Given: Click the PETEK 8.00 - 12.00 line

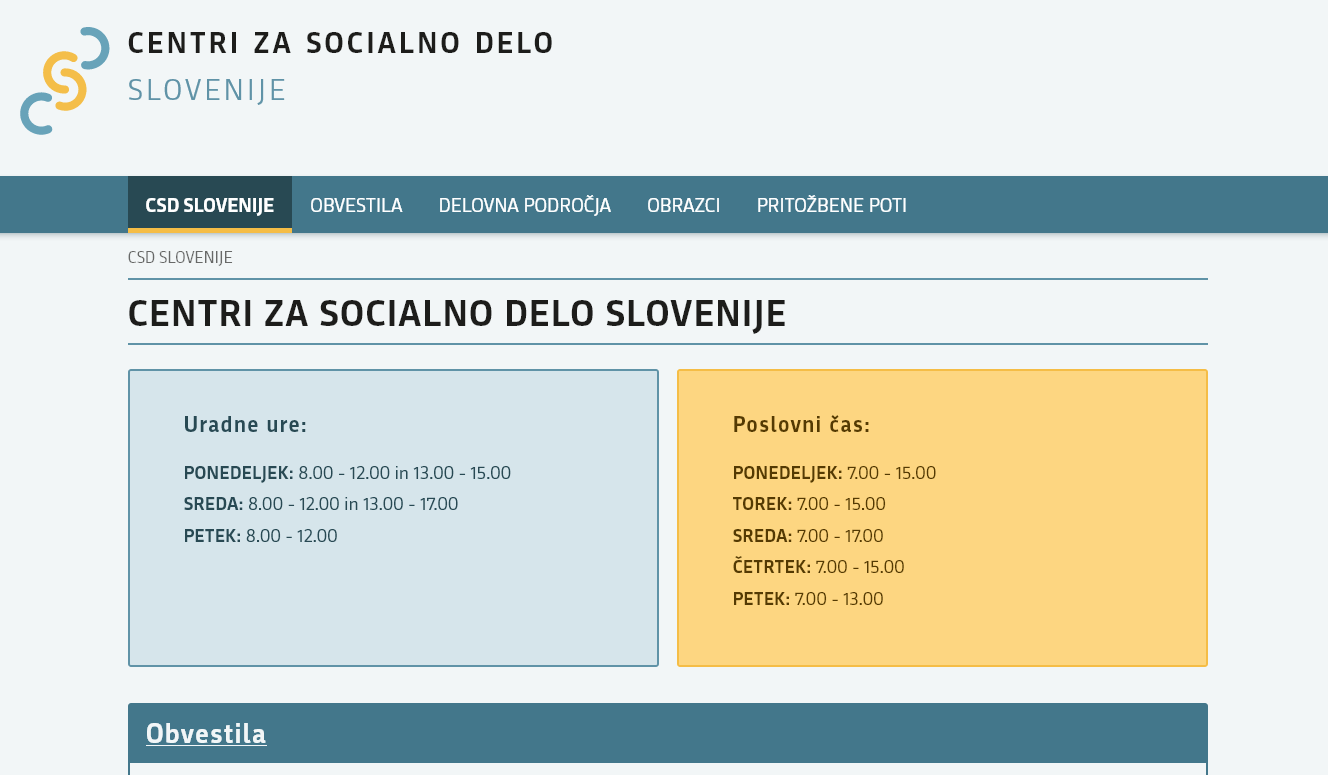Looking at the screenshot, I should pos(261,536).
